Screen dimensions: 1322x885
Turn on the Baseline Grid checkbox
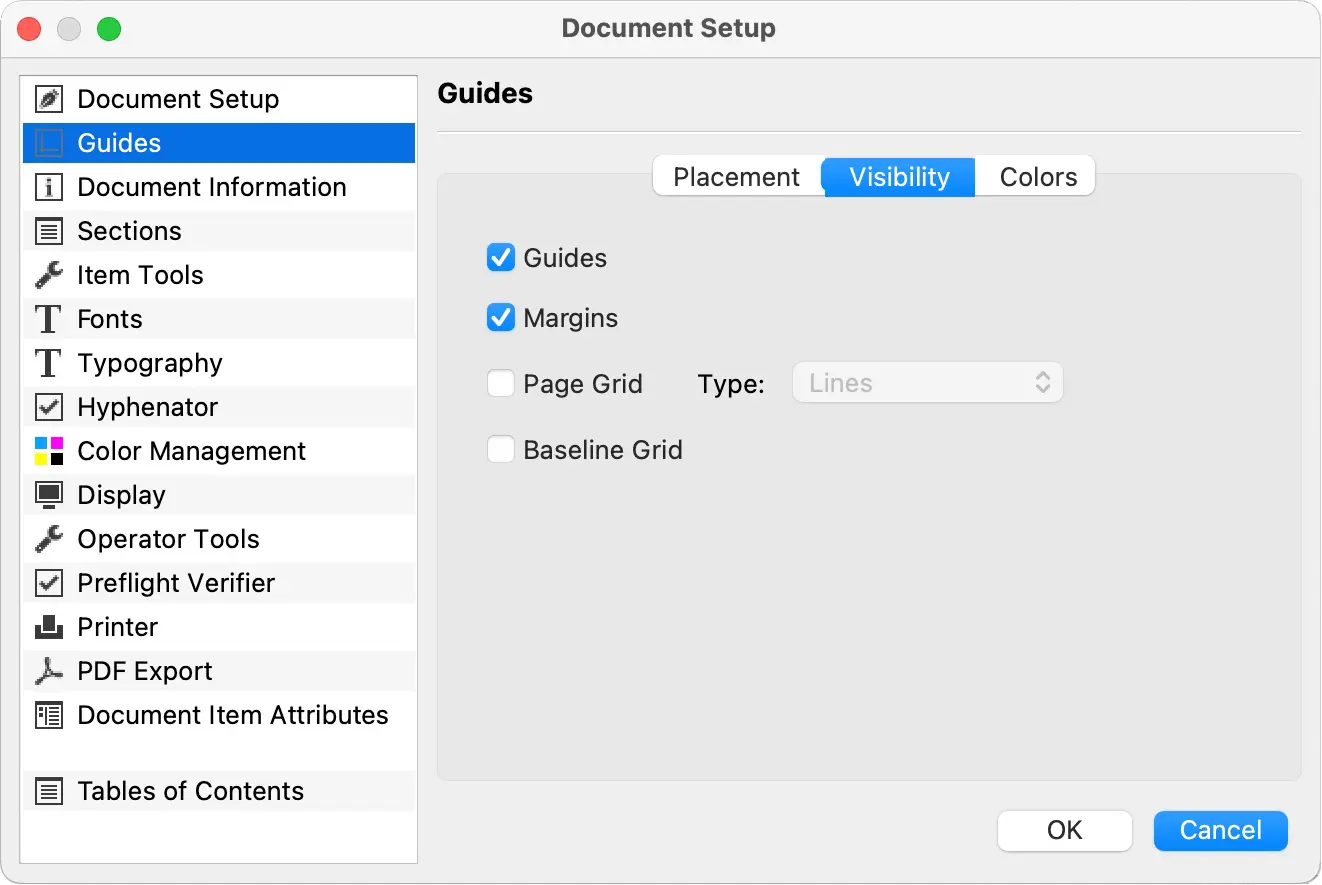point(501,450)
